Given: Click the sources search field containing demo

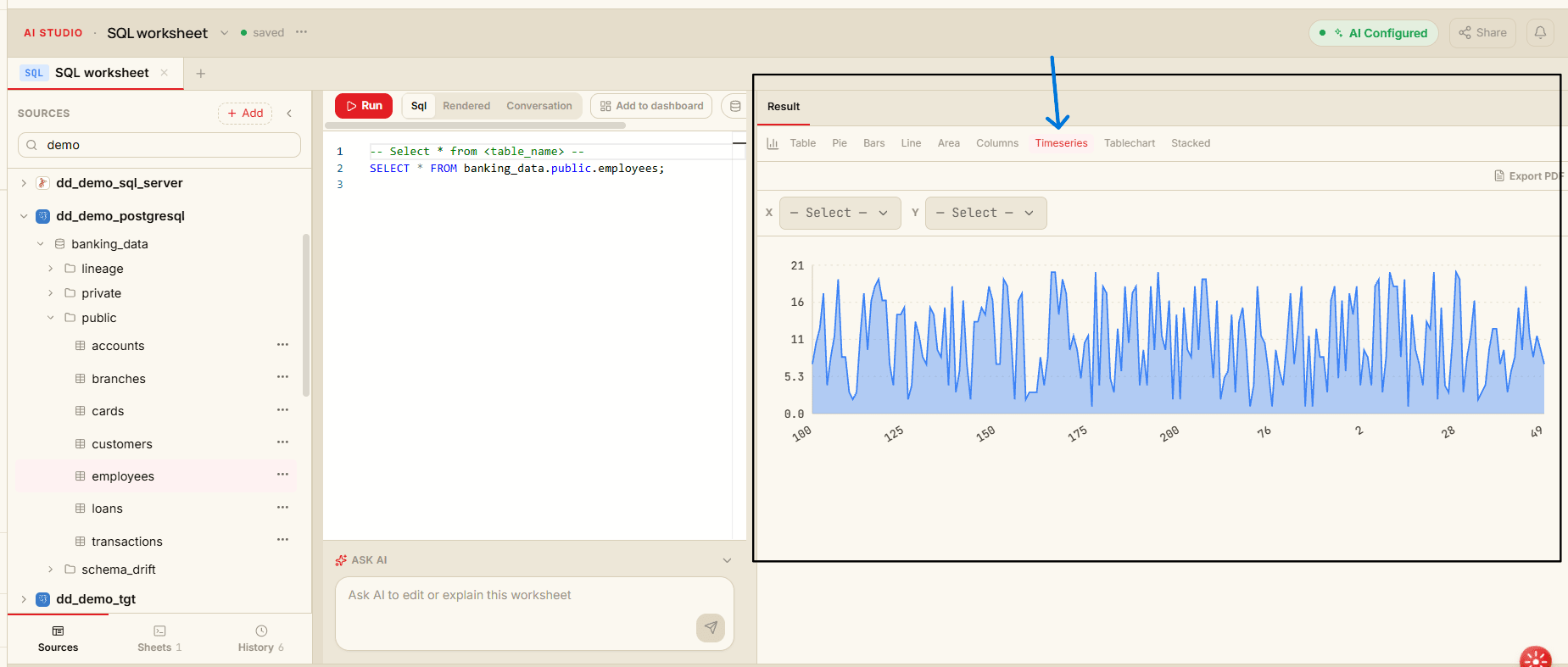Looking at the screenshot, I should 159,145.
